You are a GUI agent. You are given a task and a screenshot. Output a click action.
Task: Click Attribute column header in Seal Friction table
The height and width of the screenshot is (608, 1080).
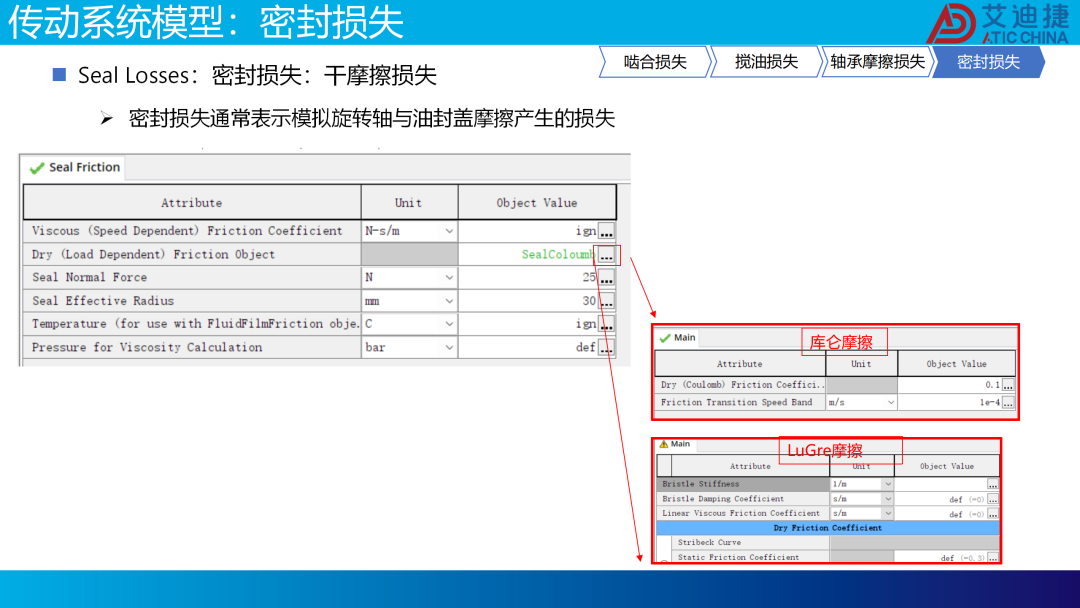coord(191,203)
